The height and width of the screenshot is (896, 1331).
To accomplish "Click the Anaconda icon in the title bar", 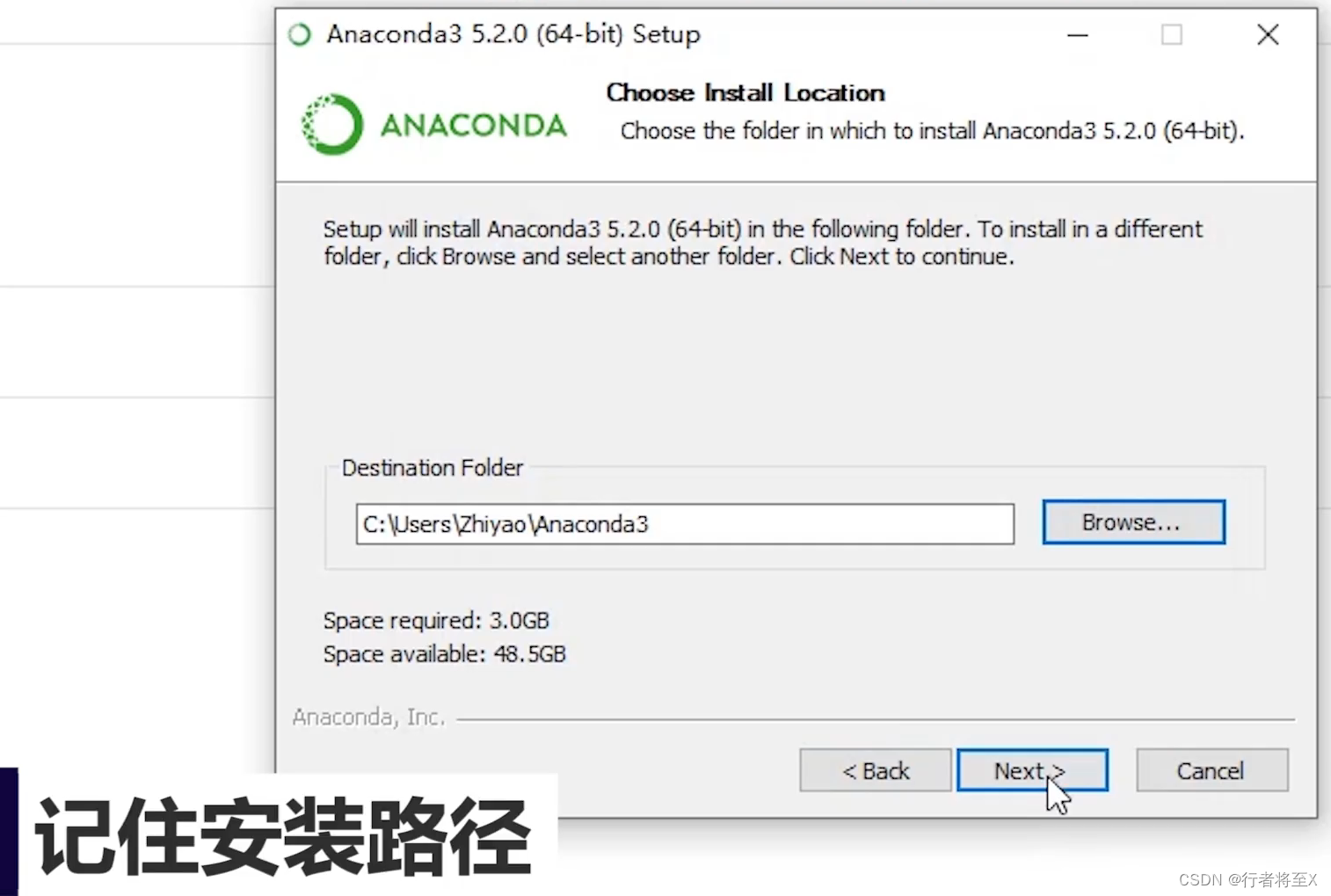I will [300, 34].
